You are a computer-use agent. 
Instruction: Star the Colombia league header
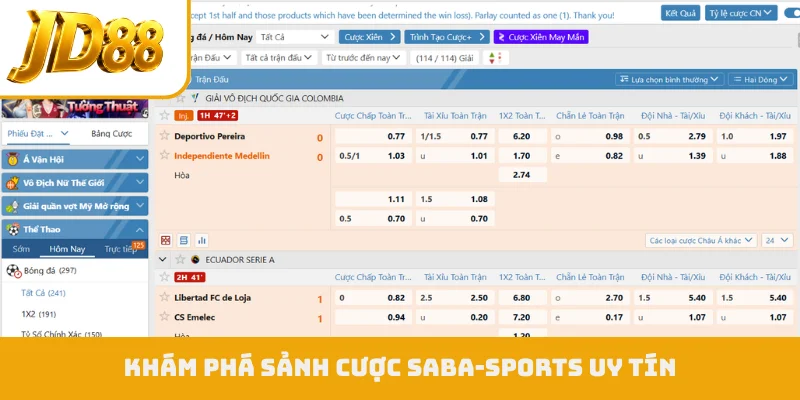[x=180, y=98]
